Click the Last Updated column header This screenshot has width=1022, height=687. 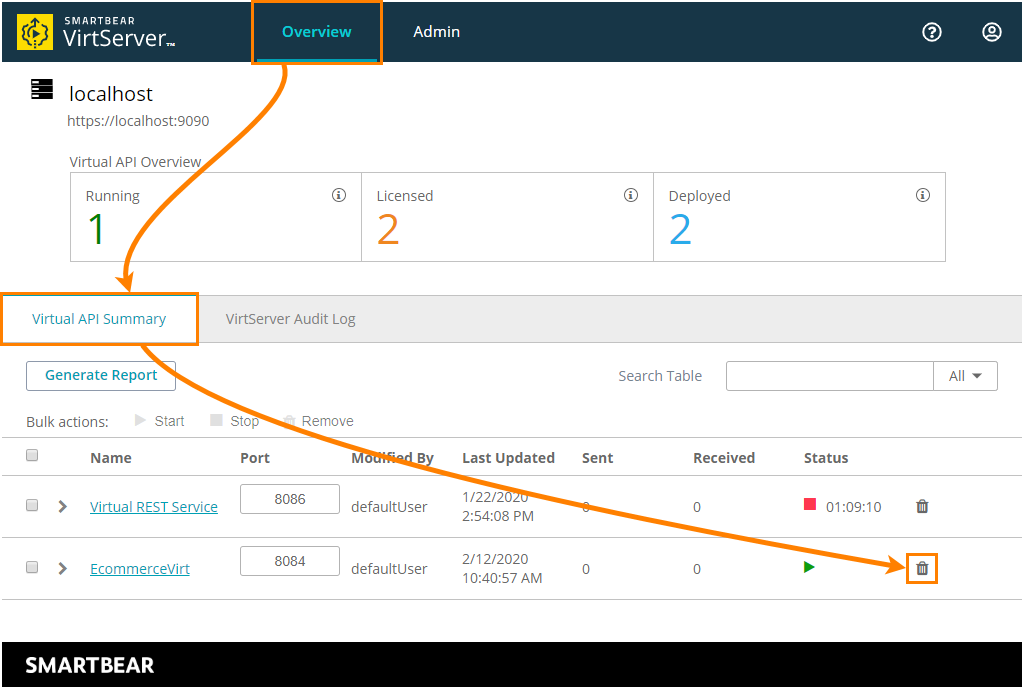click(x=508, y=458)
